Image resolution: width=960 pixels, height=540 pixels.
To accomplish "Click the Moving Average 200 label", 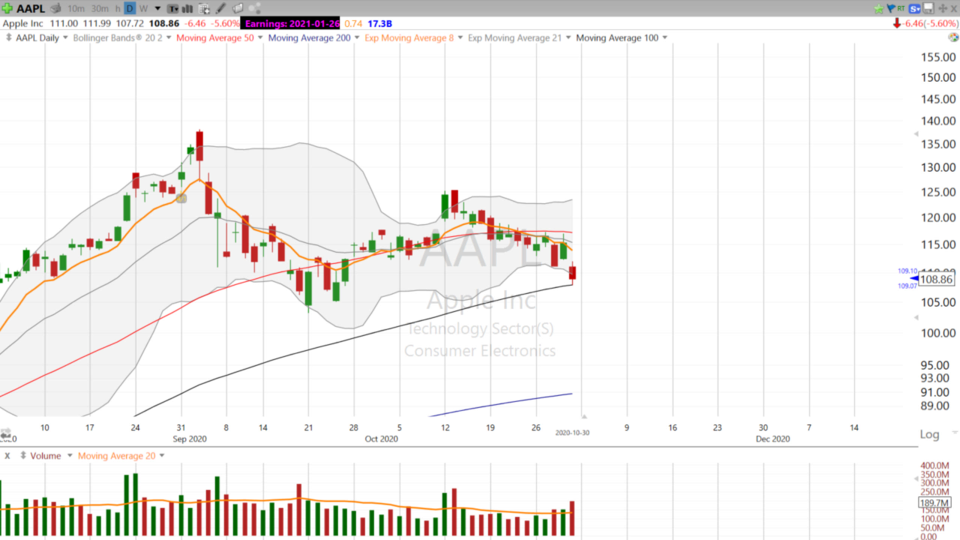I will point(309,37).
